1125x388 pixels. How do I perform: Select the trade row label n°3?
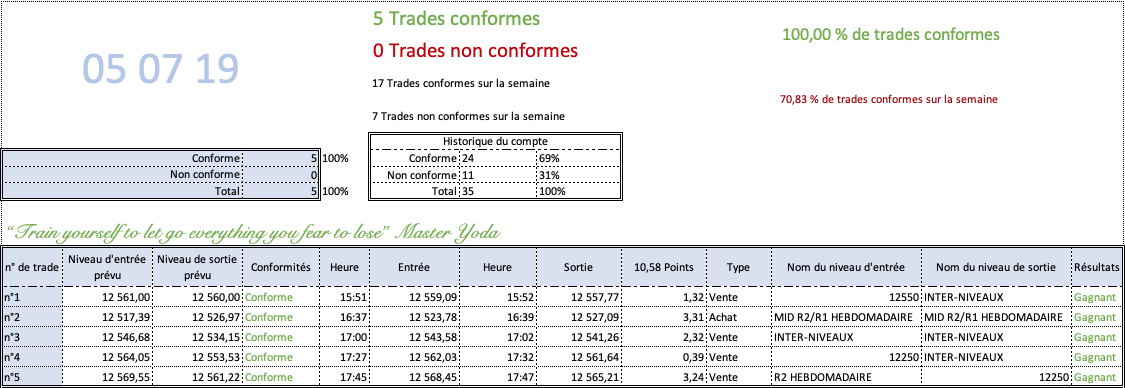pyautogui.click(x=32, y=337)
